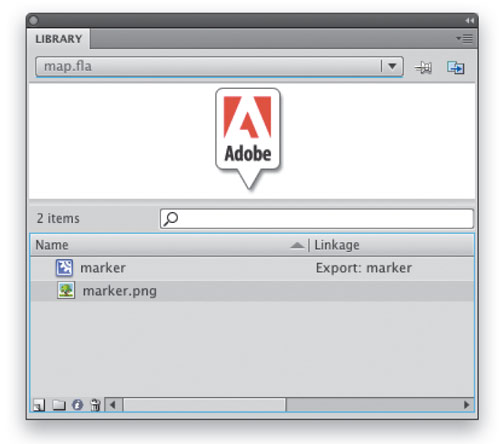Open a new library panel
The width and height of the screenshot is (500, 444).
click(455, 68)
